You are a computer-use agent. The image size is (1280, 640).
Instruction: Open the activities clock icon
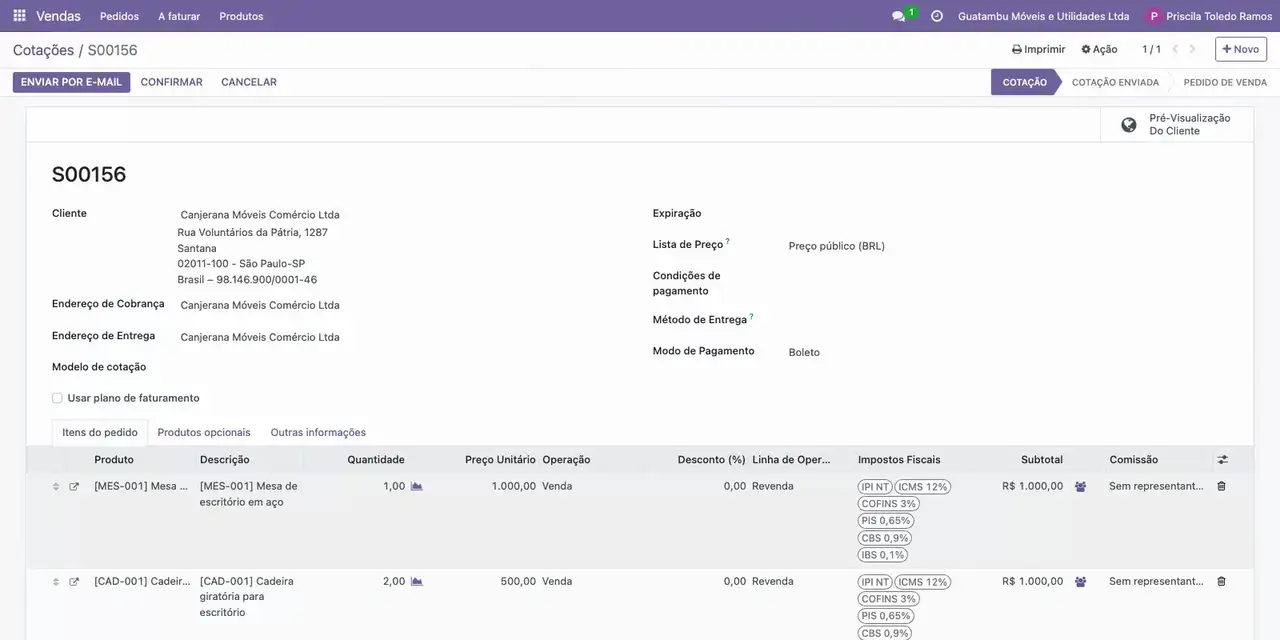click(937, 16)
